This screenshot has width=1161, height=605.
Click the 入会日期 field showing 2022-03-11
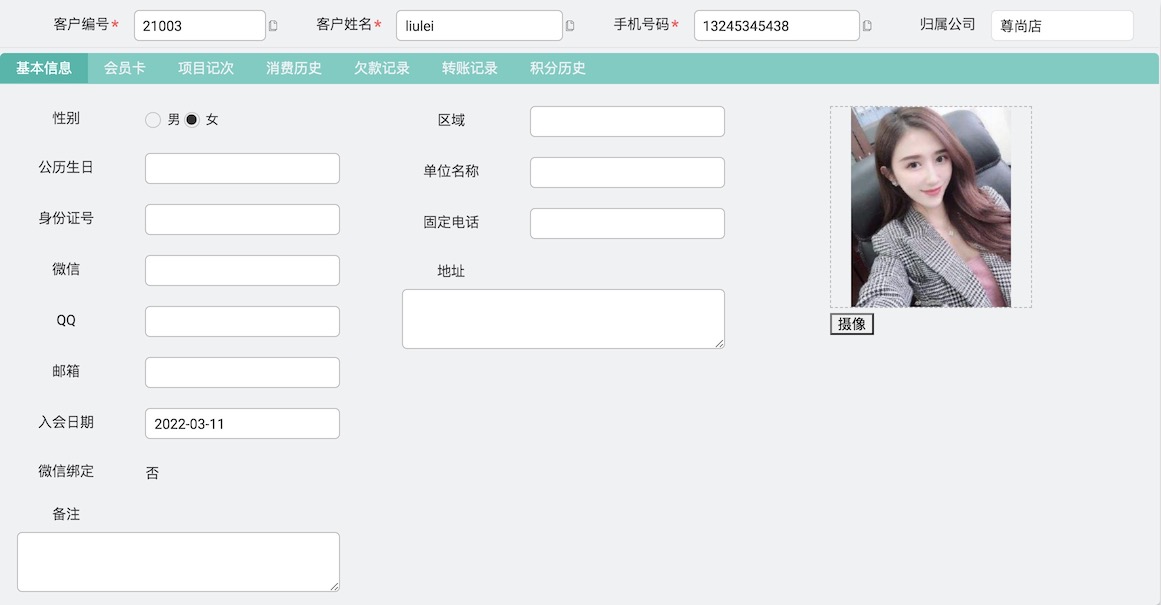pyautogui.click(x=242, y=424)
